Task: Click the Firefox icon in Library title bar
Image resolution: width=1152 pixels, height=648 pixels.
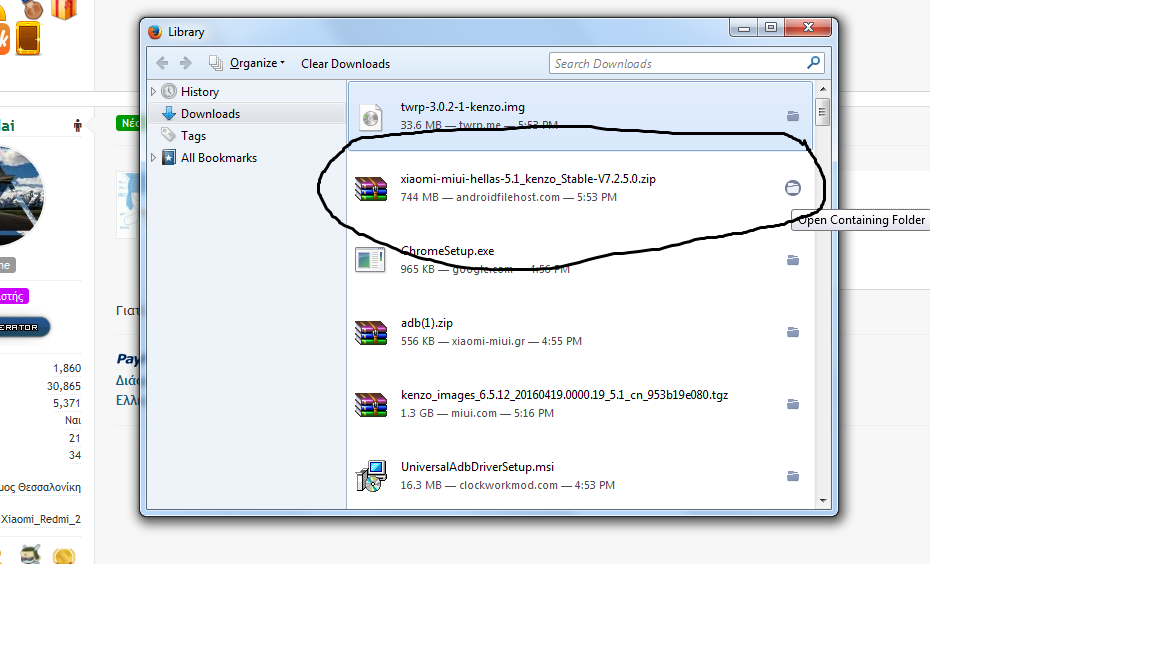Action: (x=155, y=32)
